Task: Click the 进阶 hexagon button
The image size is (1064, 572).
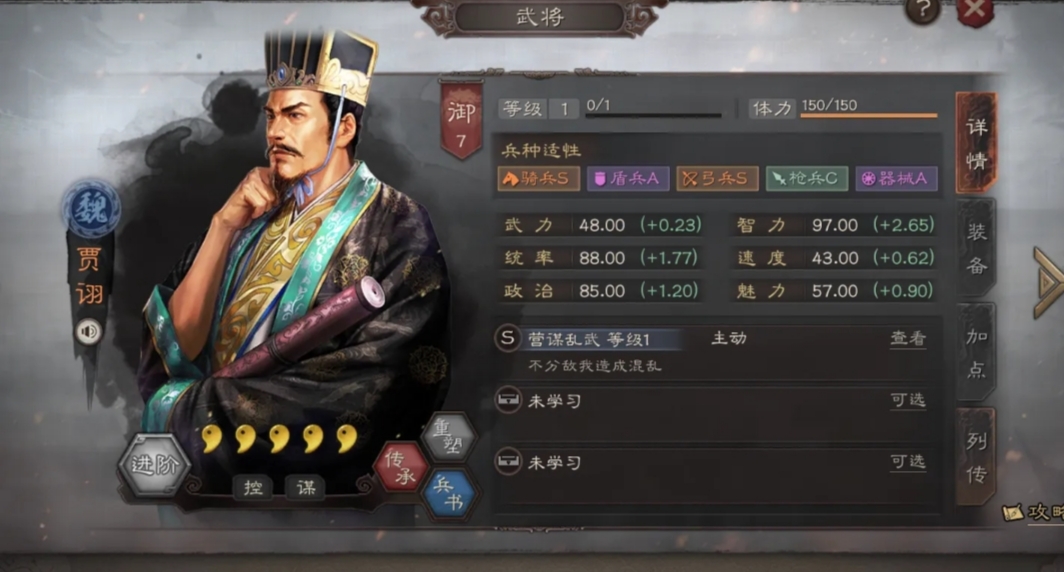Action: tap(154, 465)
